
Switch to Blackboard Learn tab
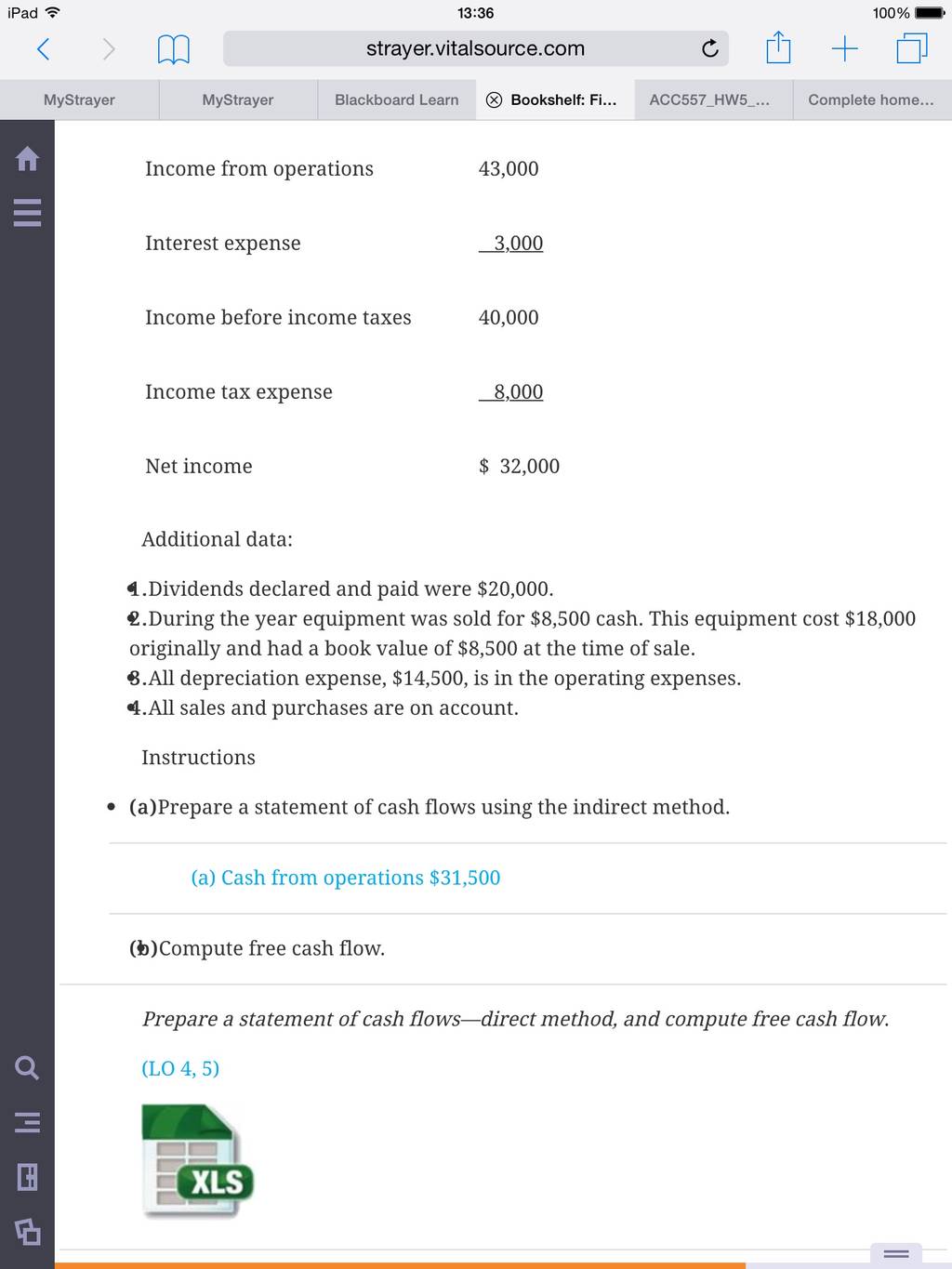397,99
